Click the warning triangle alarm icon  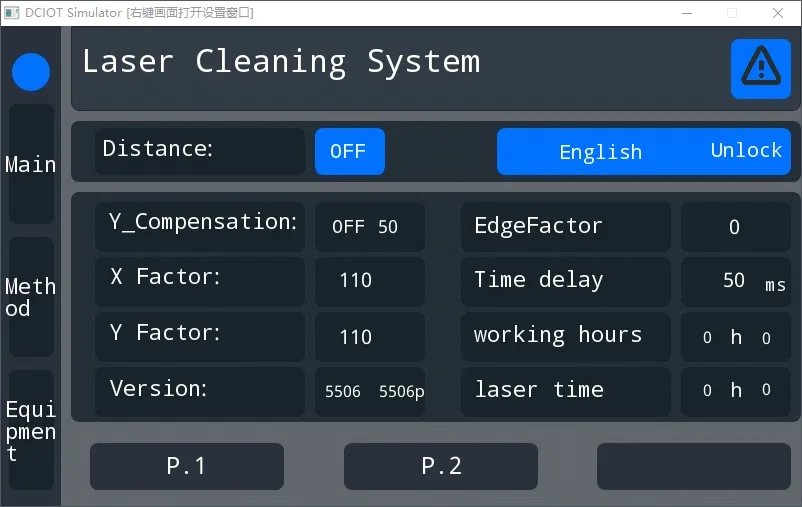pyautogui.click(x=761, y=69)
